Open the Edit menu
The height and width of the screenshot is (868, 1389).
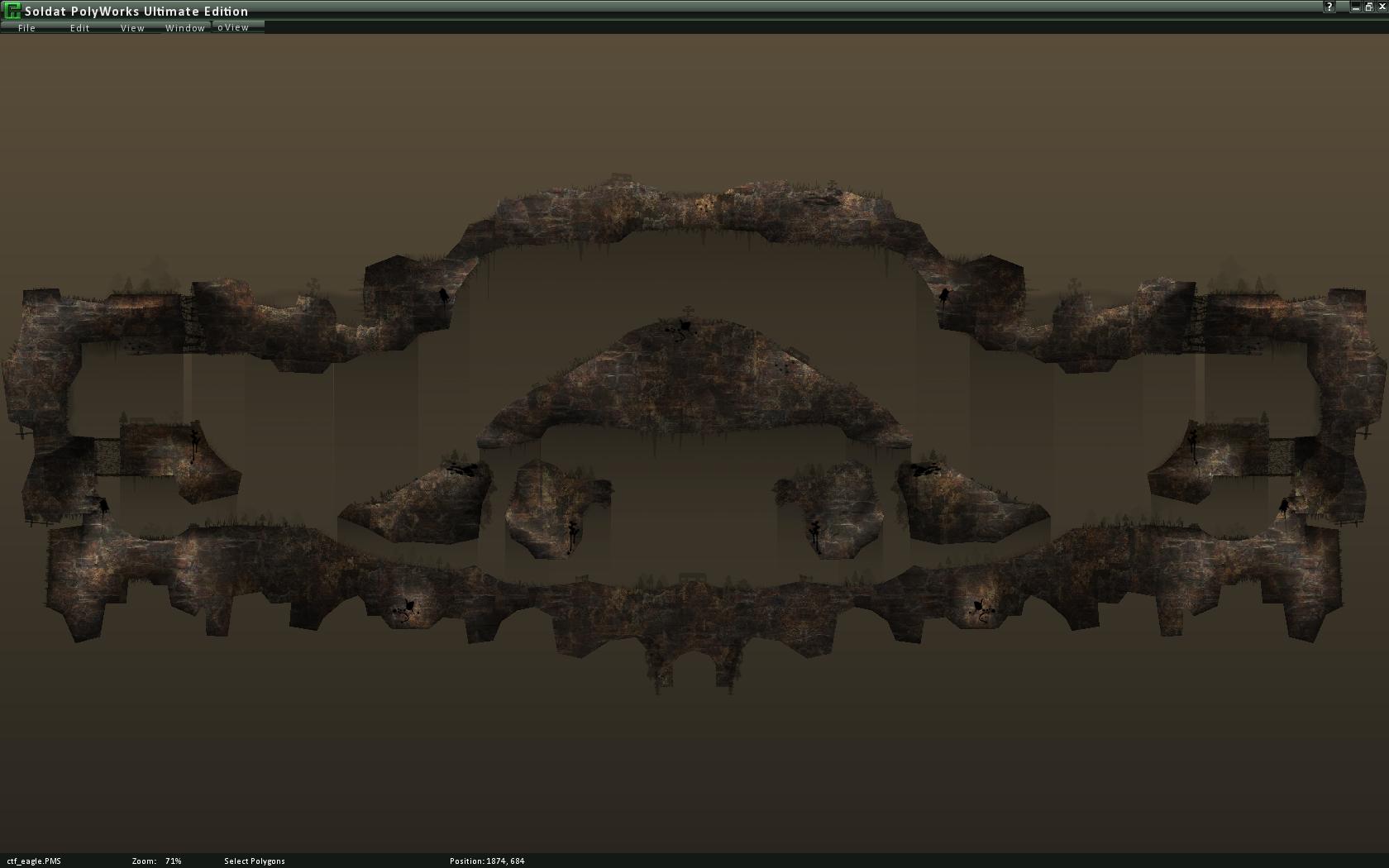click(x=79, y=28)
